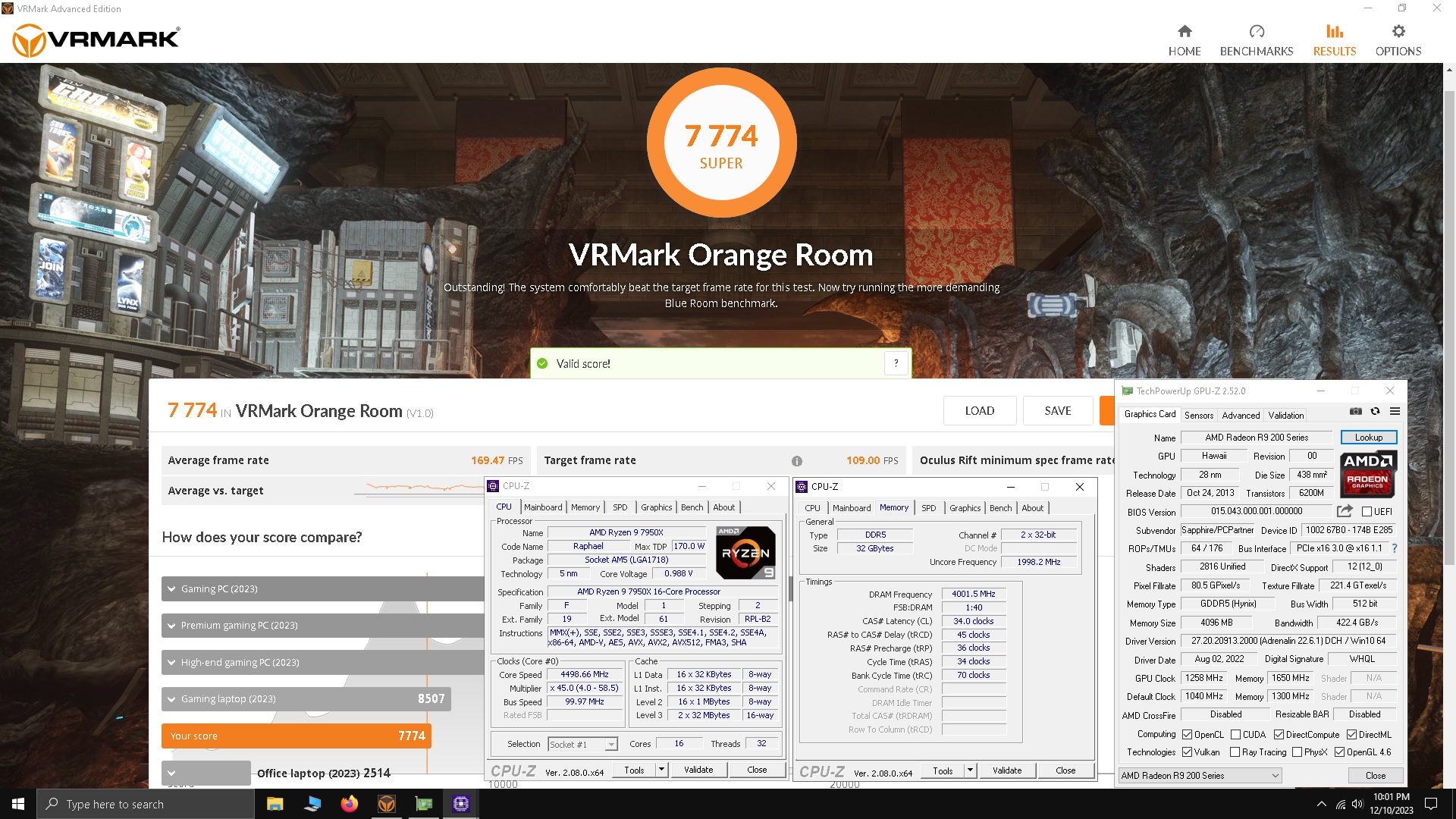Click the Bus Interface question mark in GPU-Z
Screen dimensions: 1456x819
click(1394, 548)
